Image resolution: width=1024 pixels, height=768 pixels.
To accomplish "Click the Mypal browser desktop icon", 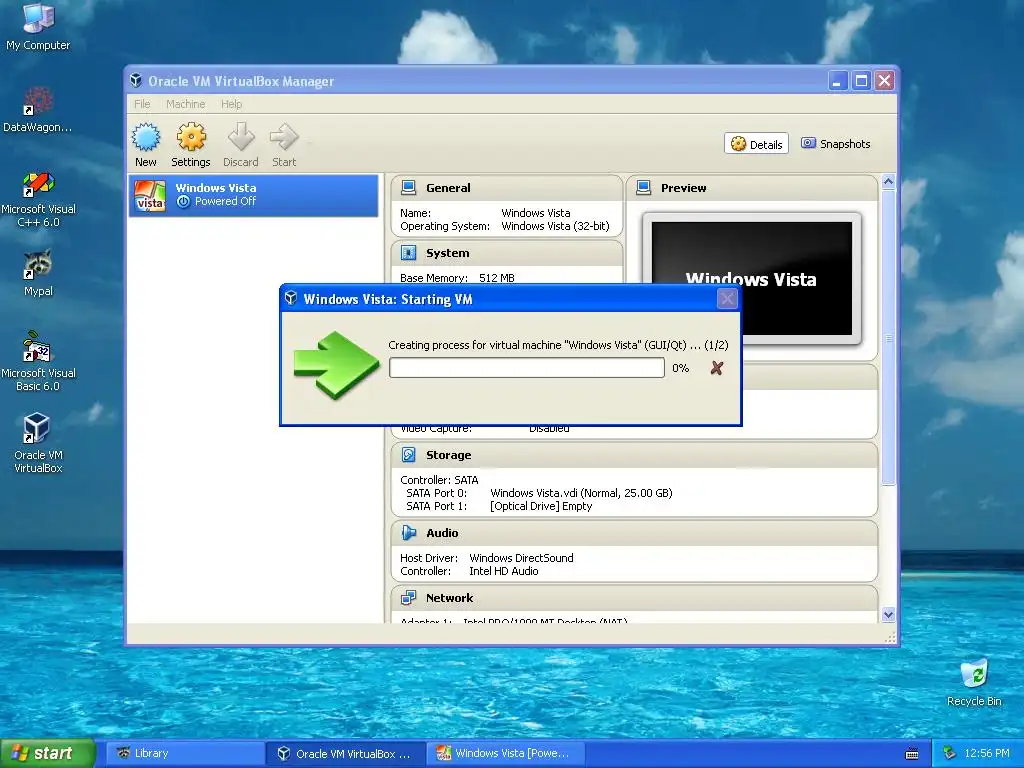I will (x=38, y=265).
